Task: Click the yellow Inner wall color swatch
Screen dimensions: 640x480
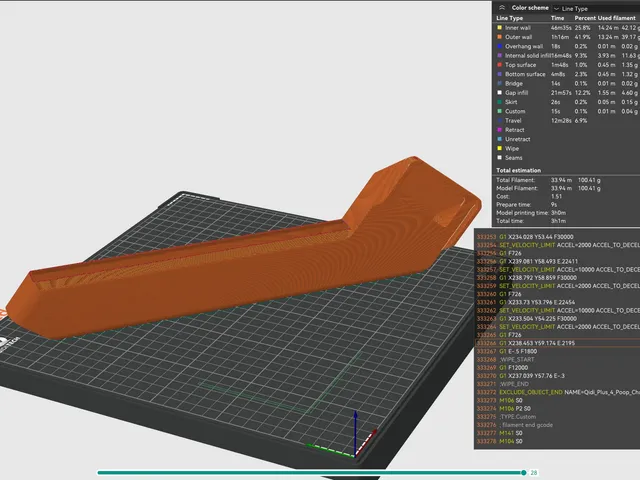Action: coord(499,28)
